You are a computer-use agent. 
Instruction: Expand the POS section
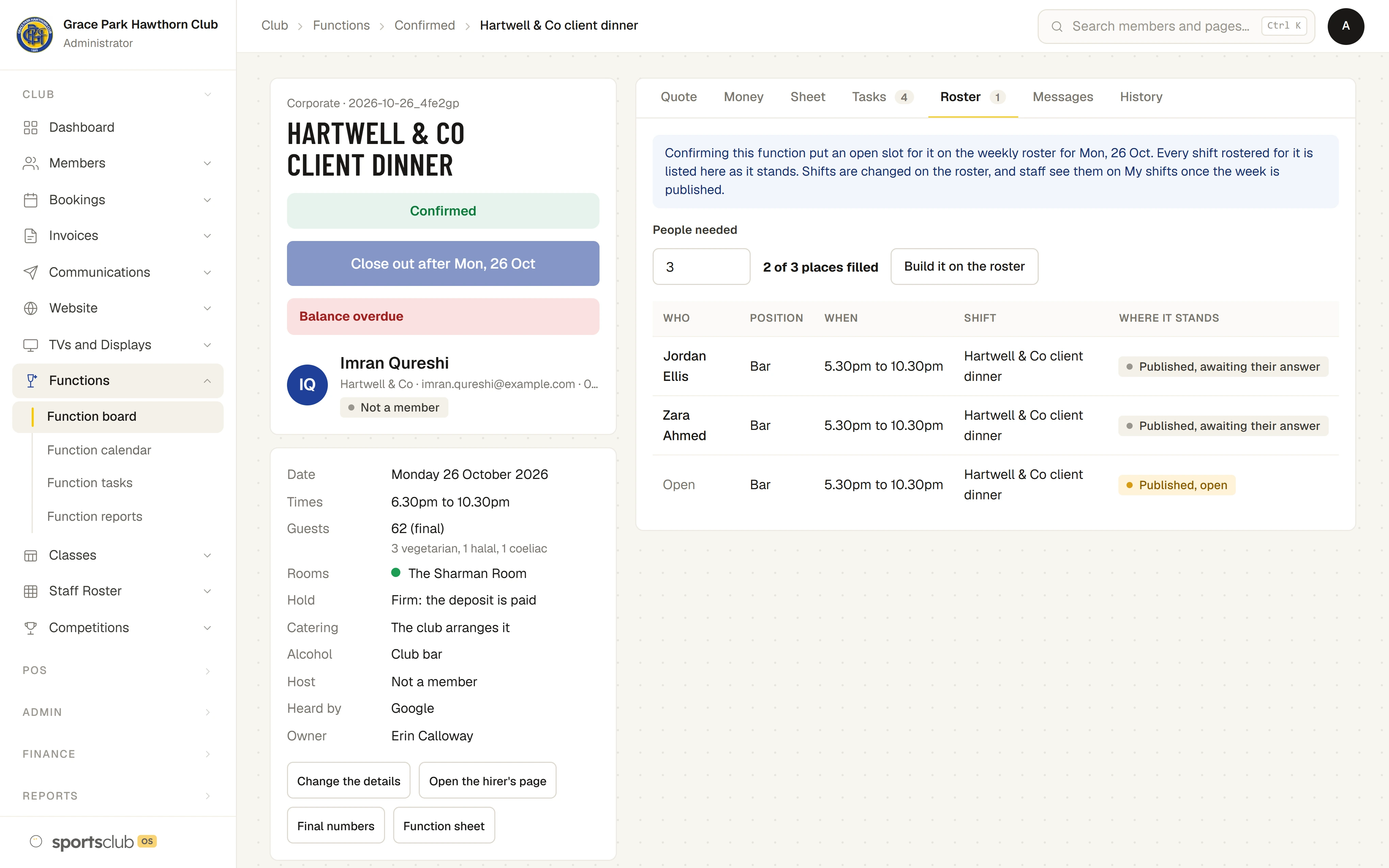pyautogui.click(x=117, y=671)
